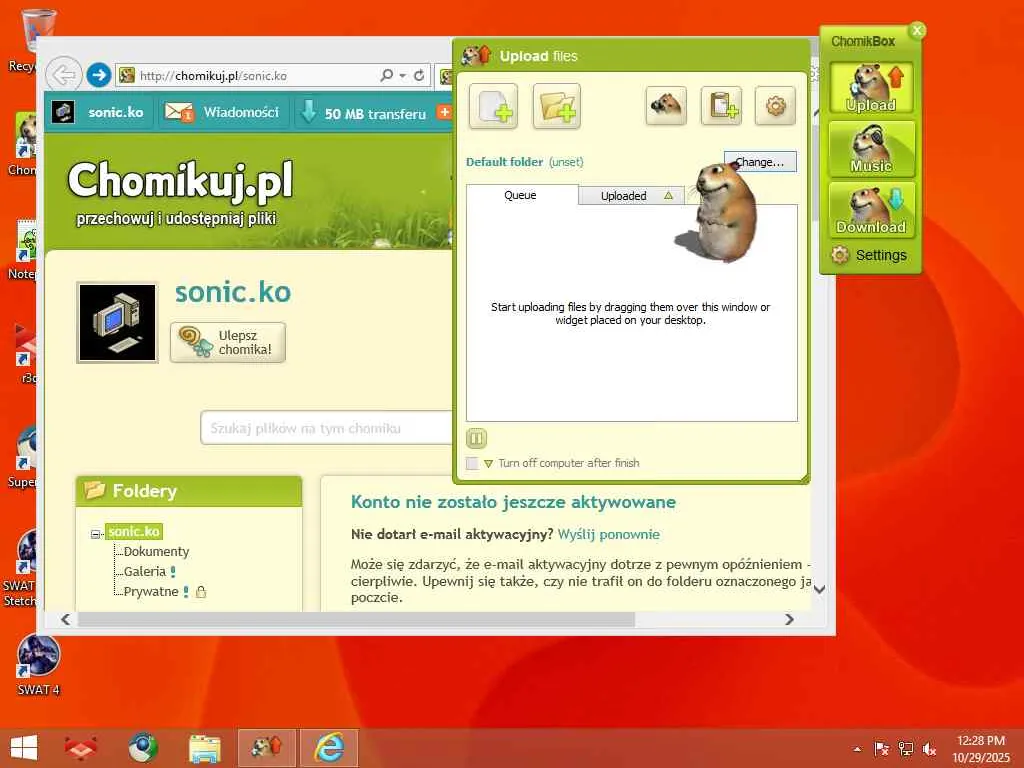Screen dimensions: 1024x768
Task: Open the address bar dropdown arrow
Action: (402, 76)
